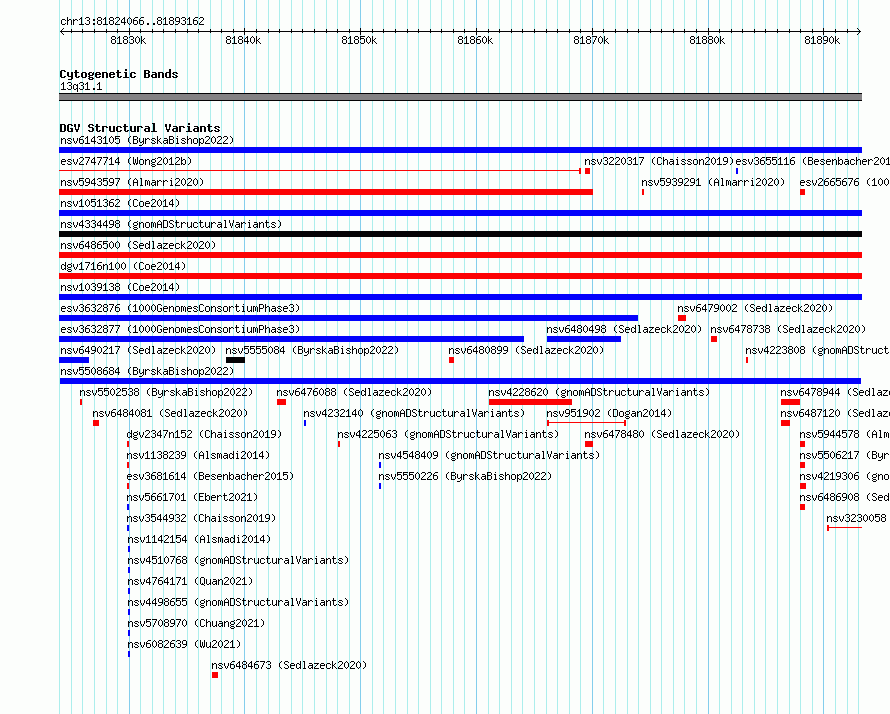The width and height of the screenshot is (890, 714).
Task: Open nsv1039138 (Coe2014) variant
Action: tap(120, 287)
